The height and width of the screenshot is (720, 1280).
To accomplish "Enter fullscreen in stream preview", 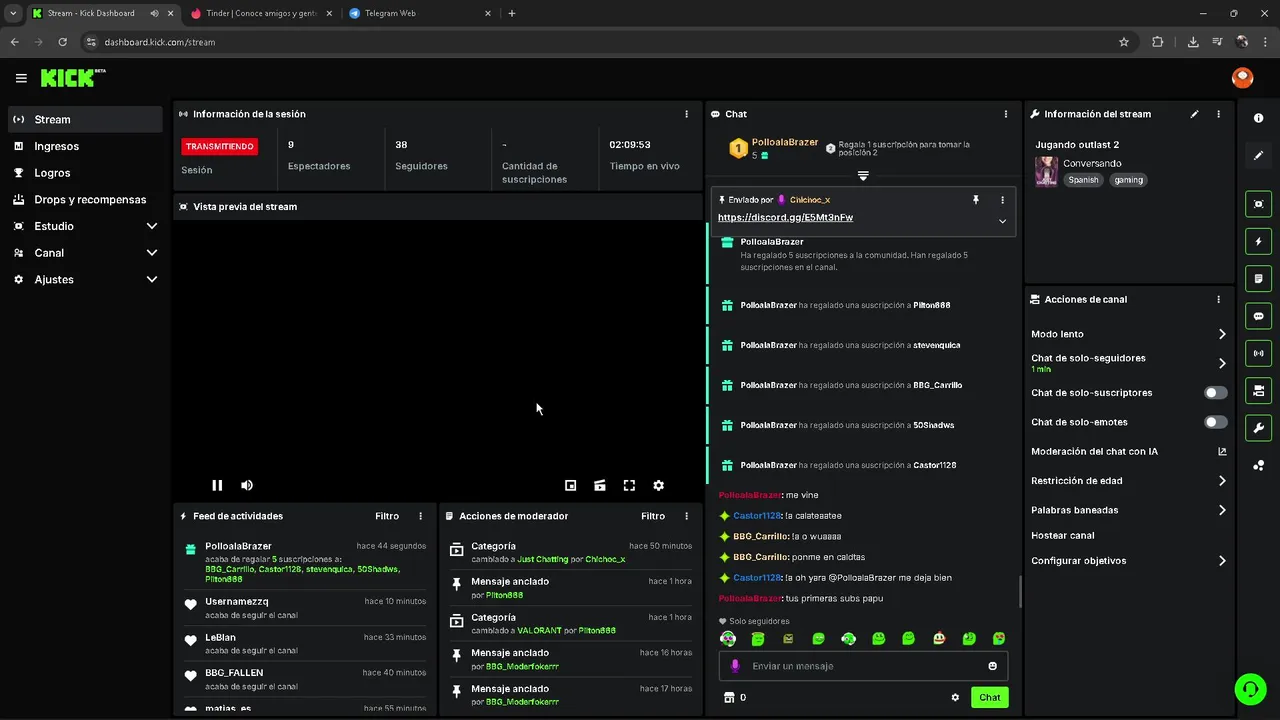I will 629,485.
